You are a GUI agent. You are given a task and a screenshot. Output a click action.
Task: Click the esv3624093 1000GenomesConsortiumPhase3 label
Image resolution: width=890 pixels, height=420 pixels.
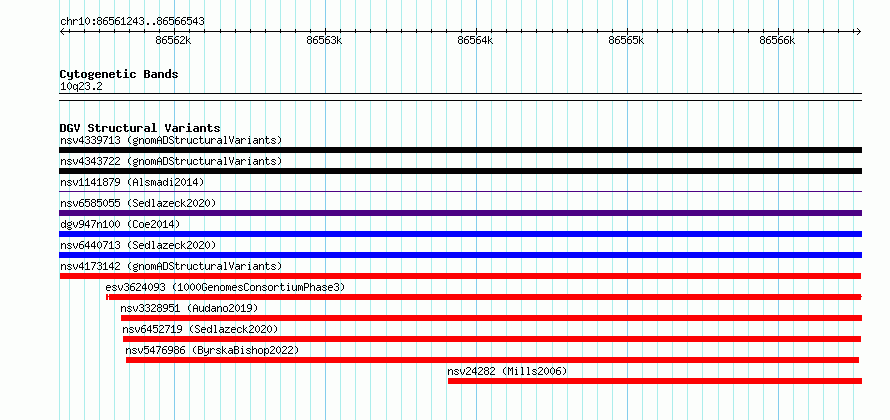tap(225, 287)
